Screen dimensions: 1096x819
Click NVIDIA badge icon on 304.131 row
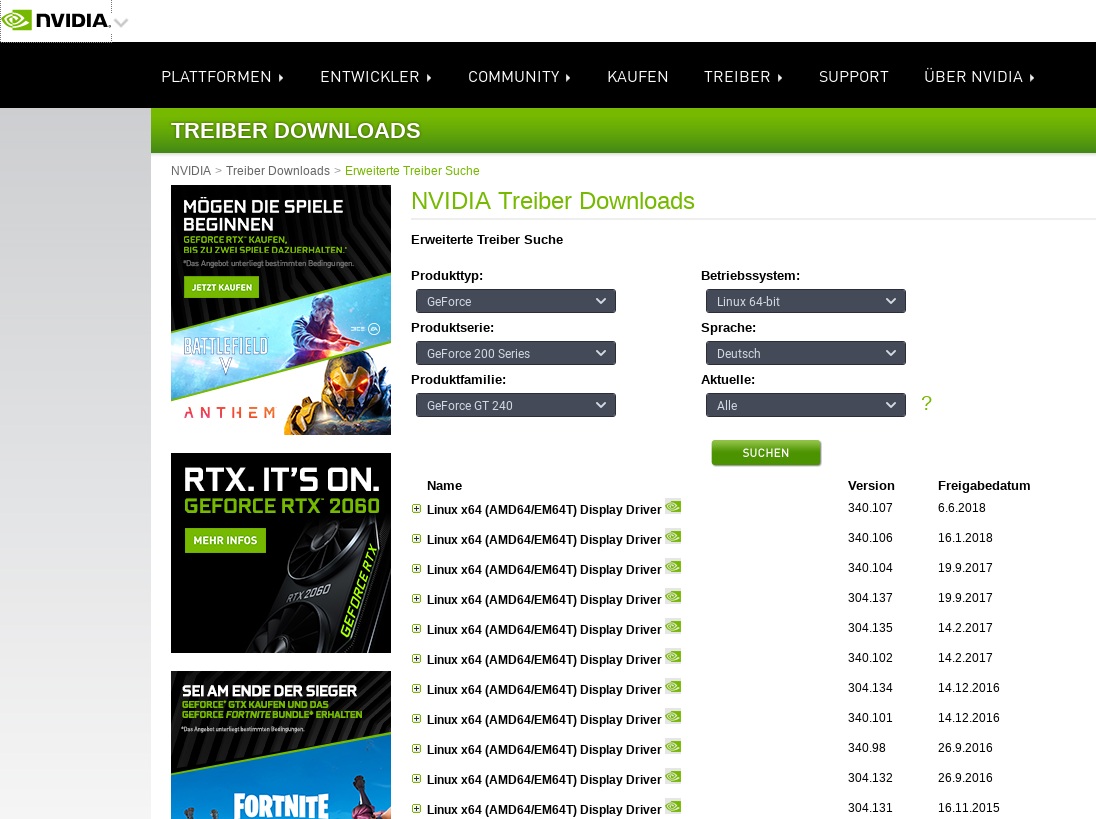coord(673,806)
